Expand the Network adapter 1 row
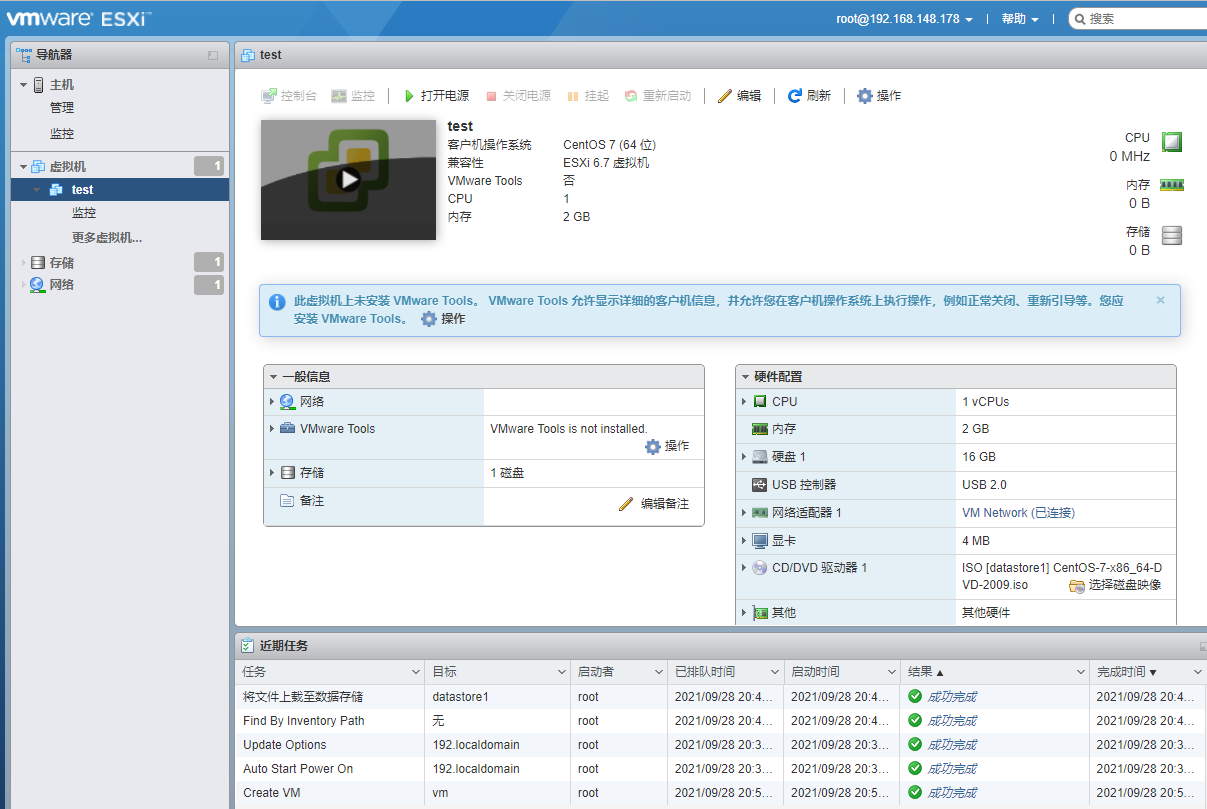 pyautogui.click(x=744, y=513)
